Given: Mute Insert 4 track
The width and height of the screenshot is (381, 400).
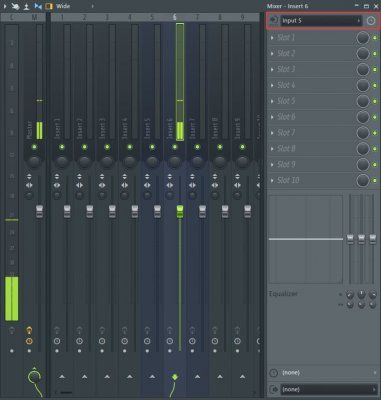Looking at the screenshot, I should (130, 147).
